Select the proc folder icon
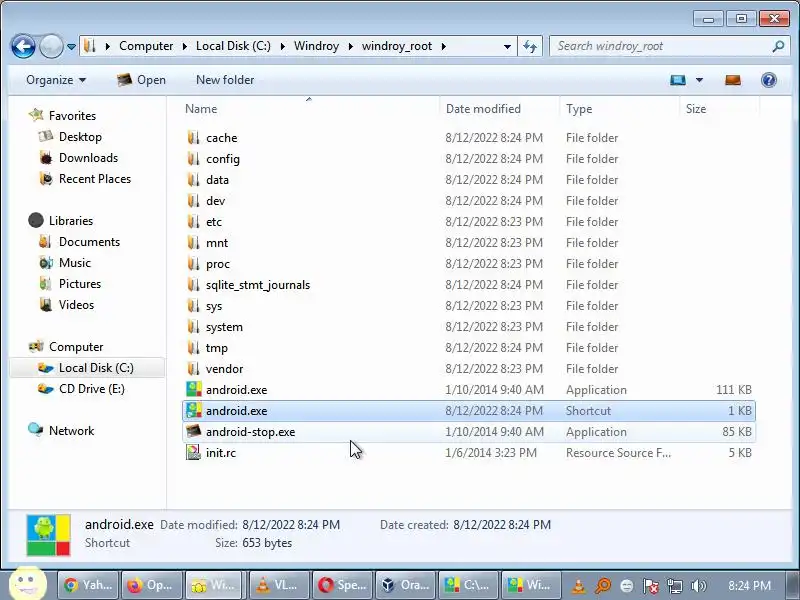Viewport: 800px width, 600px height. pos(193,264)
